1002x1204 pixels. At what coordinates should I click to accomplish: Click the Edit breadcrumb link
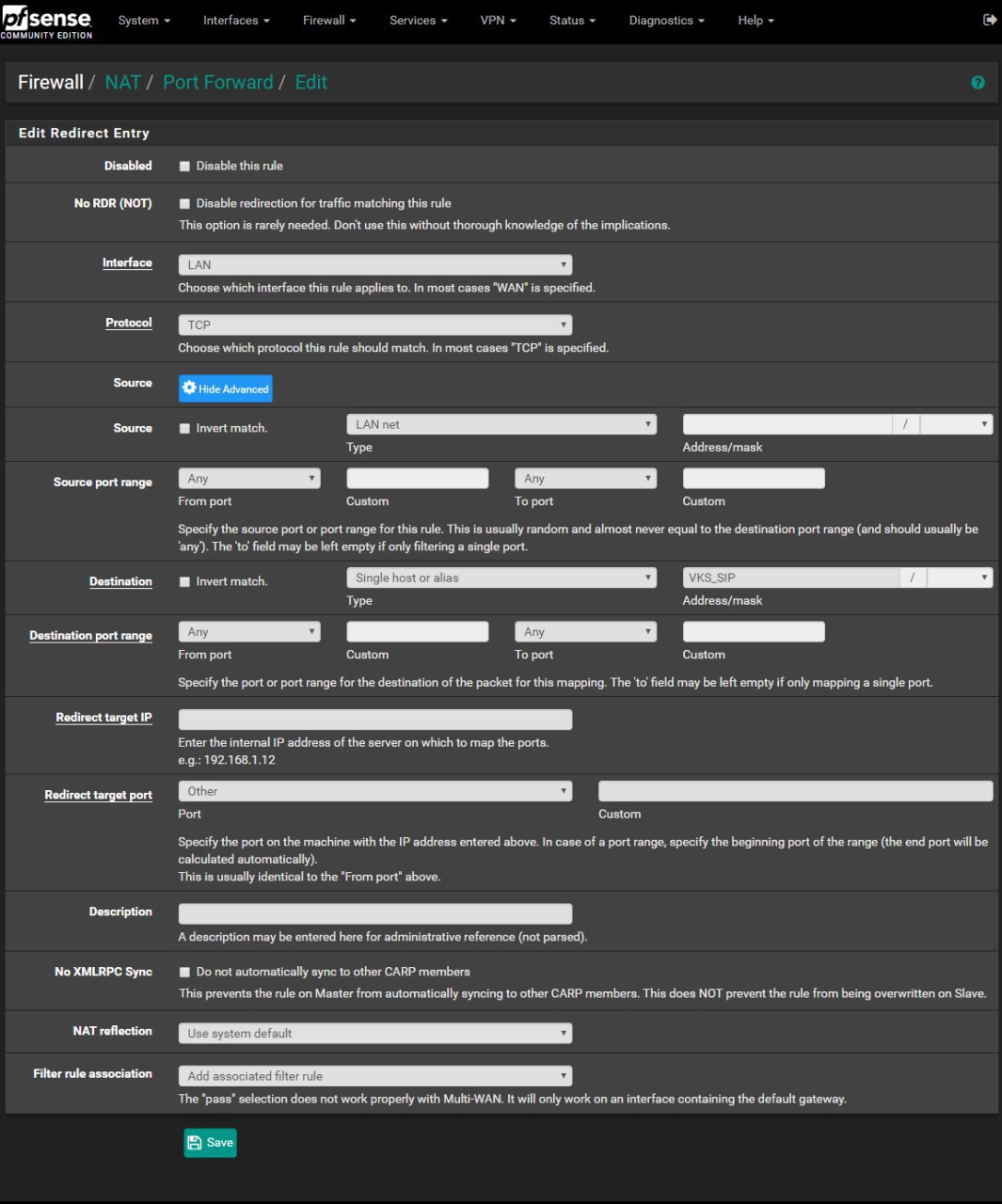[x=311, y=83]
